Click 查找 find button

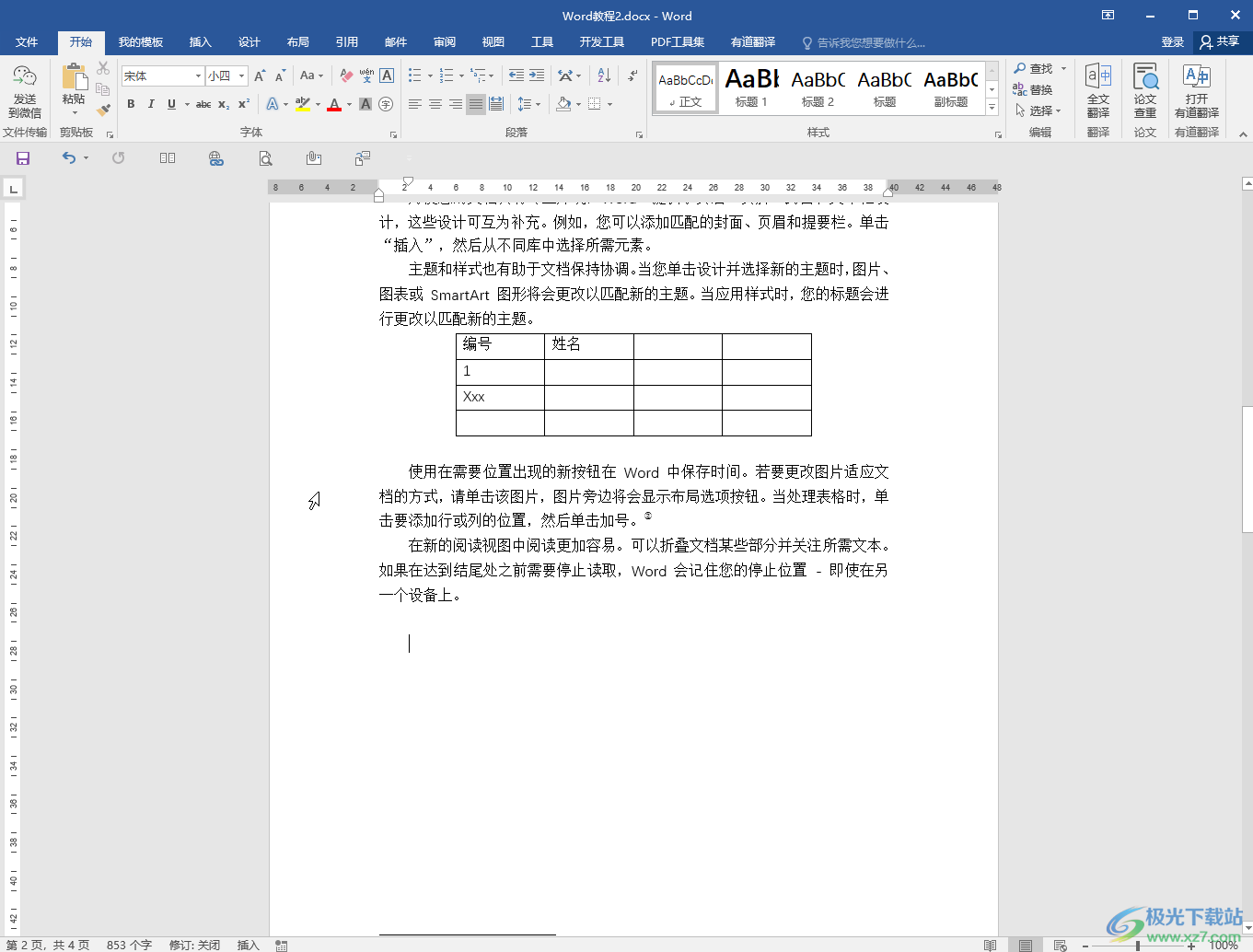click(x=1033, y=69)
